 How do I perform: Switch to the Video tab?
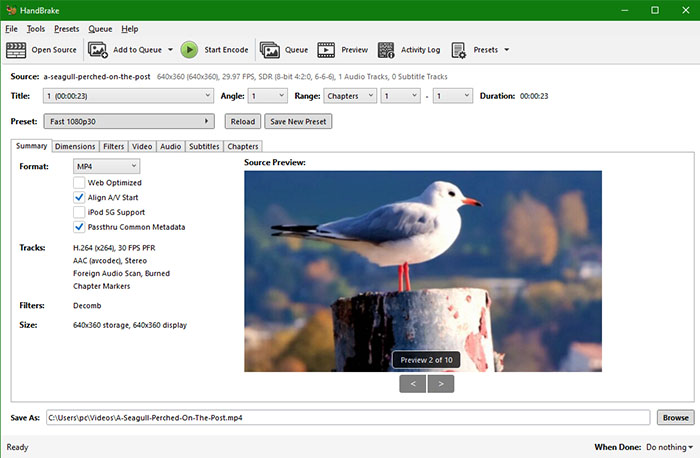pyautogui.click(x=142, y=146)
